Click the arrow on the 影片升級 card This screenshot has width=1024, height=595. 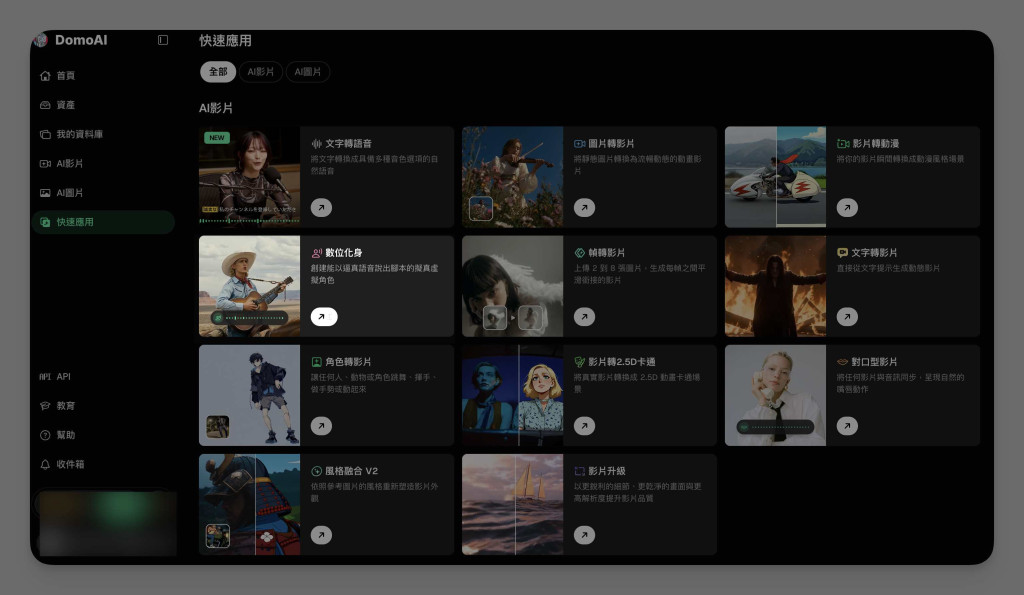pos(584,535)
